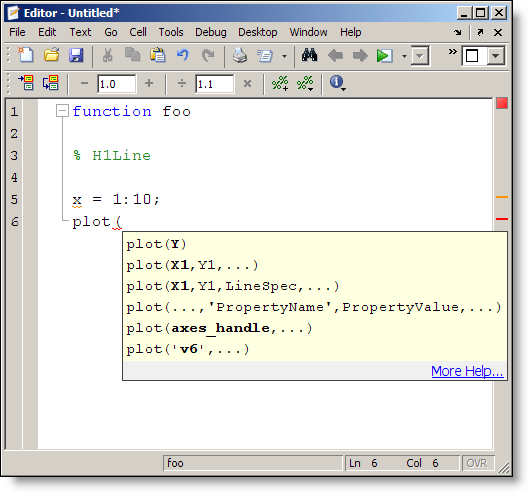Viewport: 529px width, 493px height.
Task: Evaluate current cell icon
Action: pyautogui.click(x=26, y=83)
